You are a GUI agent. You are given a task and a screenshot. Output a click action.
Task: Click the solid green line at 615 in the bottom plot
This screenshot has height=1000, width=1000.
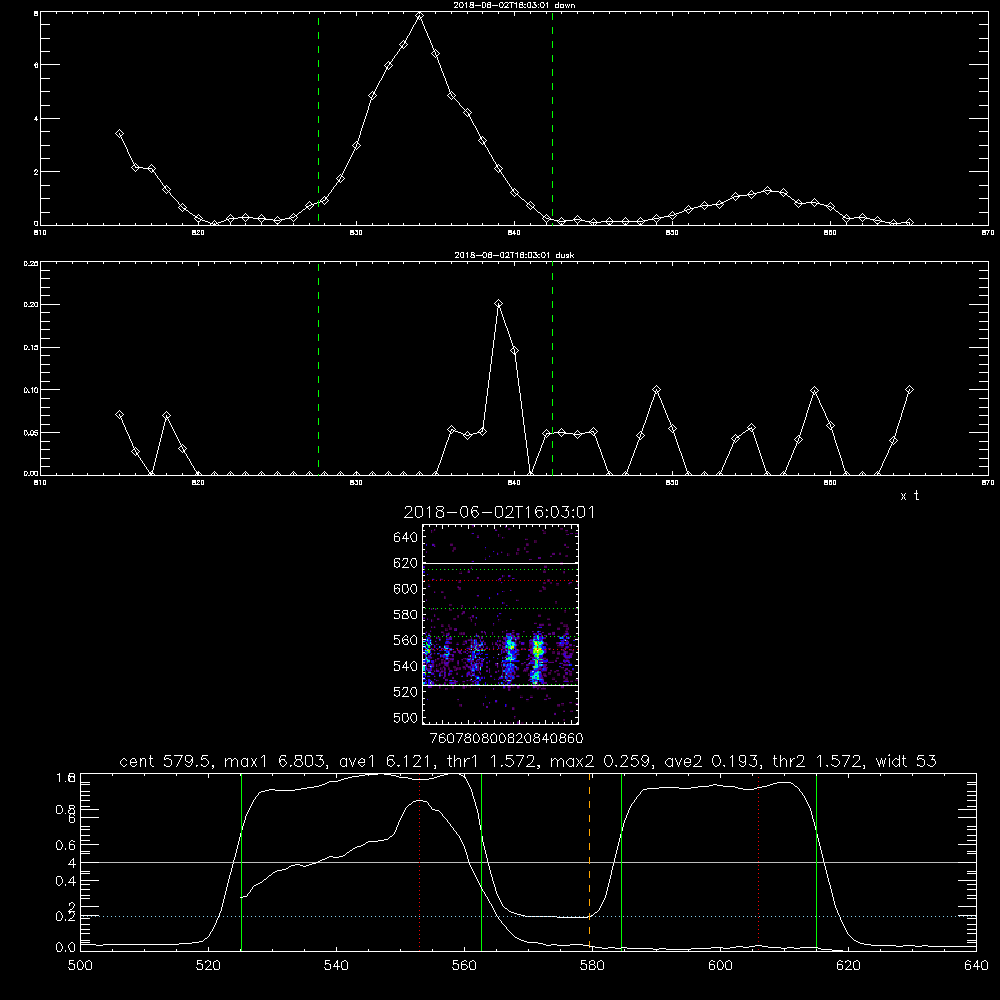tap(816, 861)
